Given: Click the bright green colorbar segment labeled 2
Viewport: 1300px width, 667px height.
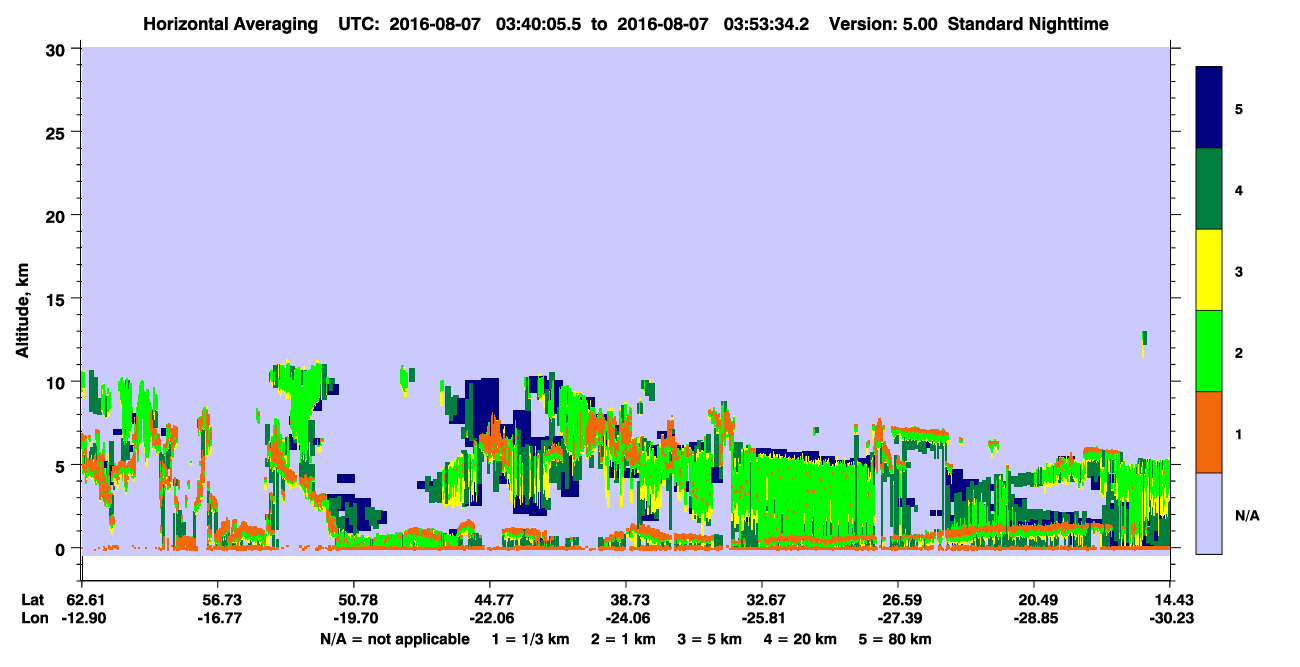Looking at the screenshot, I should (1209, 351).
